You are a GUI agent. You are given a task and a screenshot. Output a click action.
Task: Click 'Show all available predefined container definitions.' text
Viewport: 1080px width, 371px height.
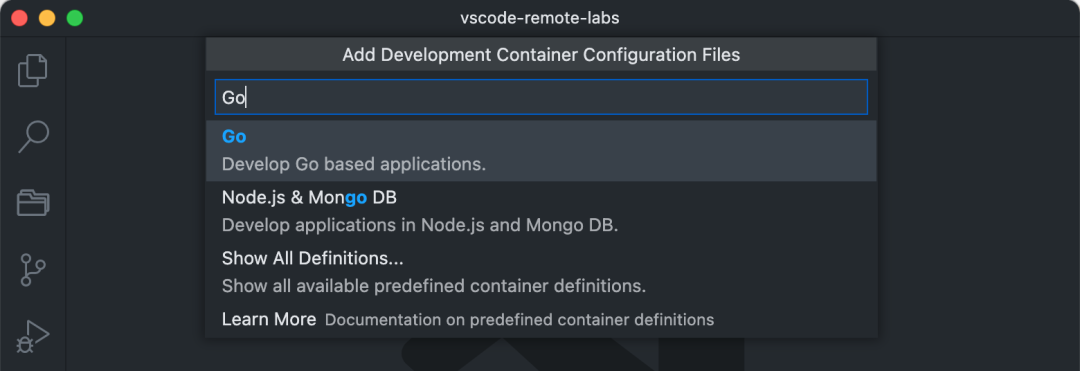pyautogui.click(x=434, y=286)
